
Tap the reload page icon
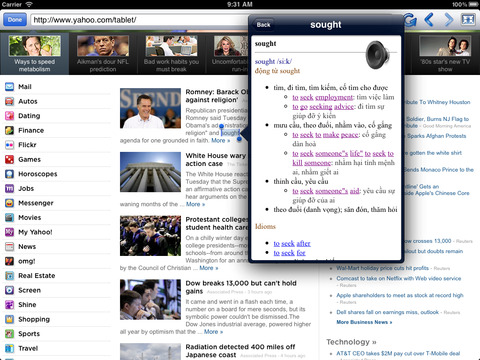(410, 20)
